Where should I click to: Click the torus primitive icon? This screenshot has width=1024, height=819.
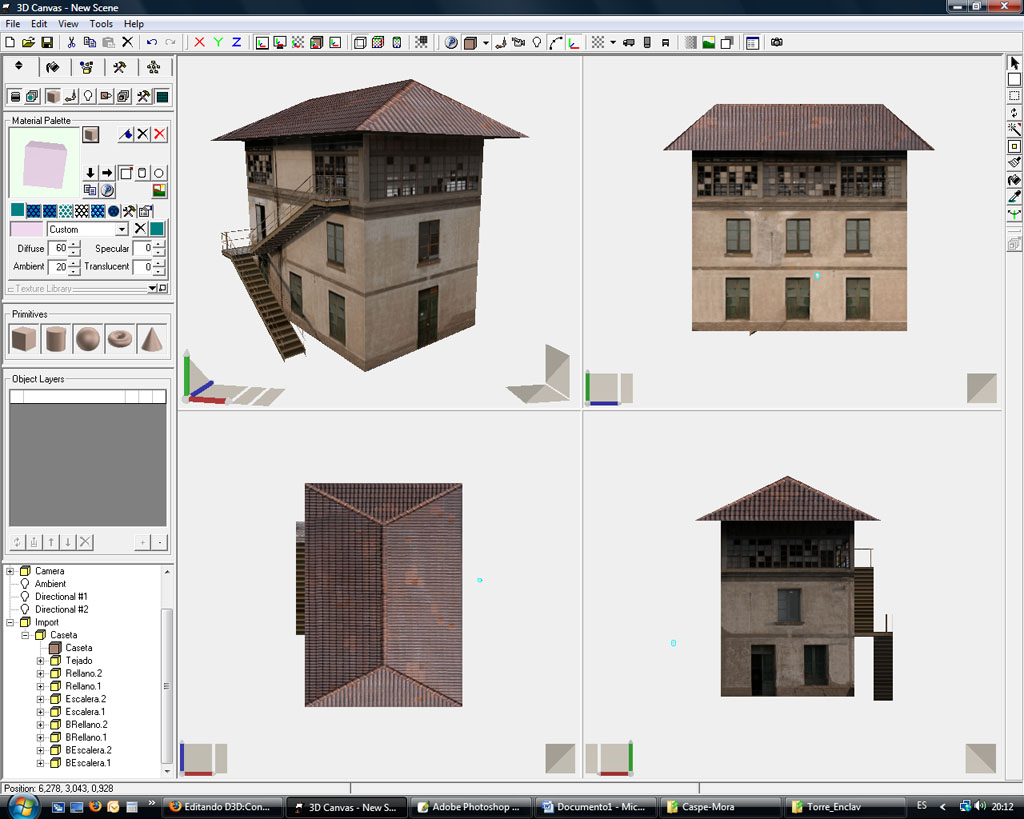pyautogui.click(x=120, y=339)
